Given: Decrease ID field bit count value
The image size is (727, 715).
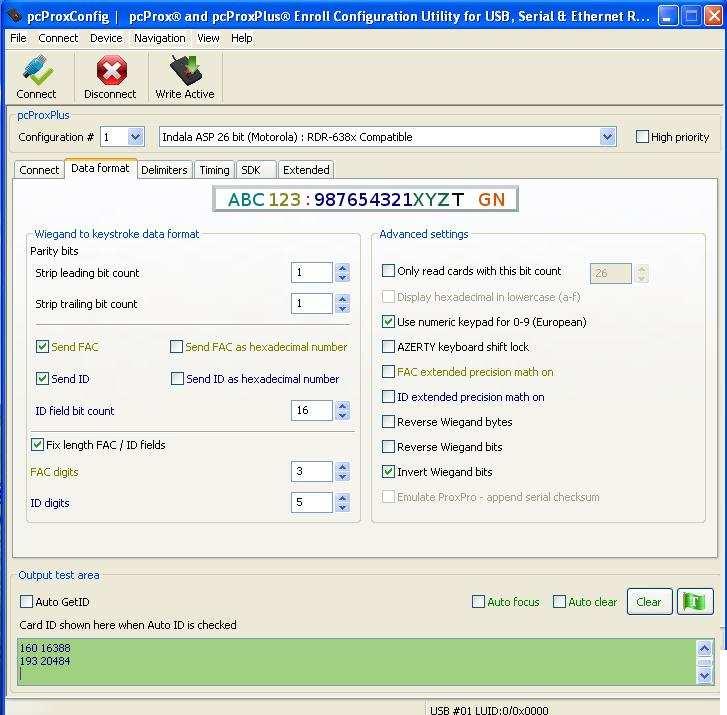Looking at the screenshot, I should (343, 415).
